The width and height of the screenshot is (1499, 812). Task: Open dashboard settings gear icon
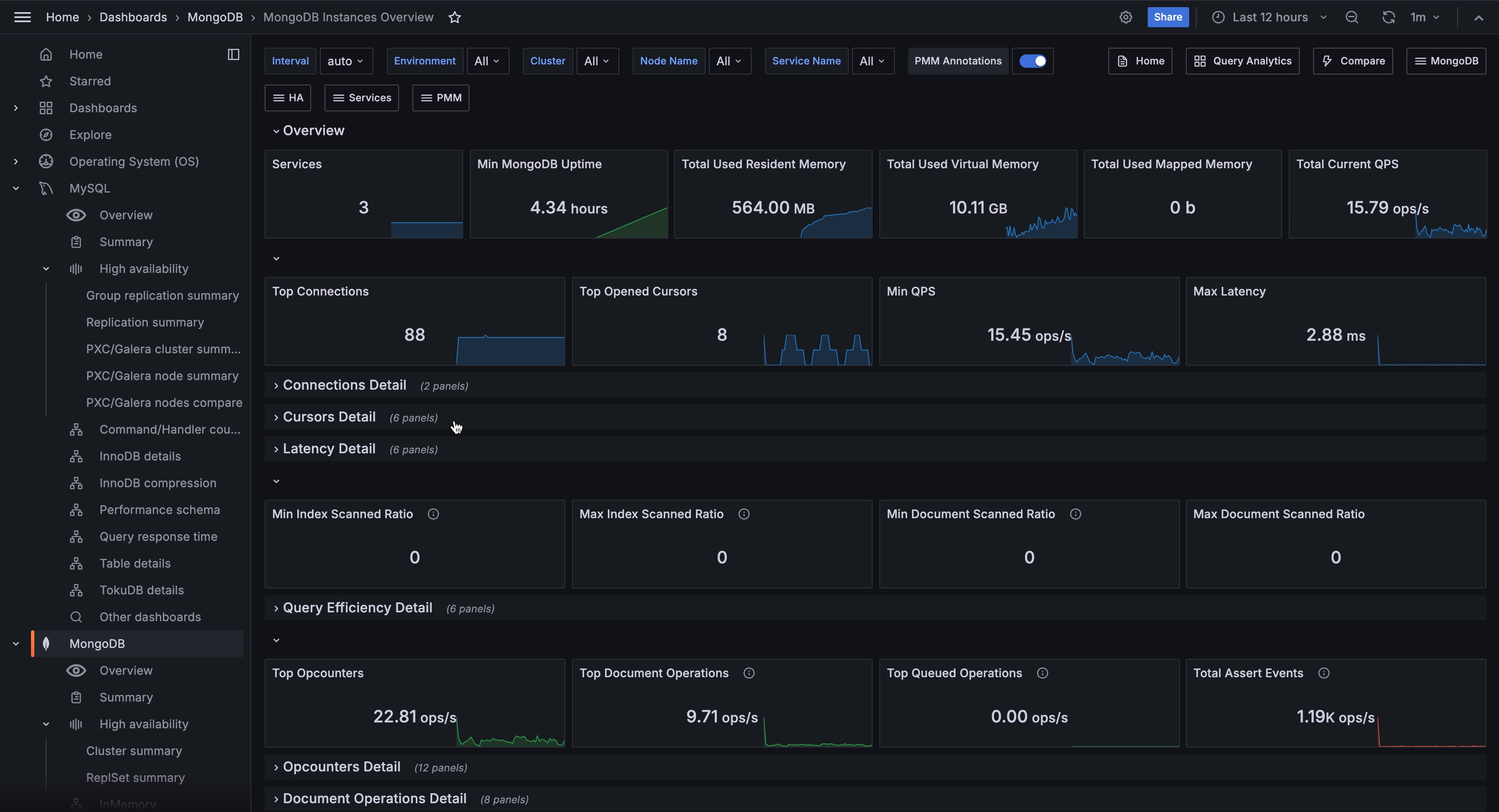pyautogui.click(x=1126, y=18)
